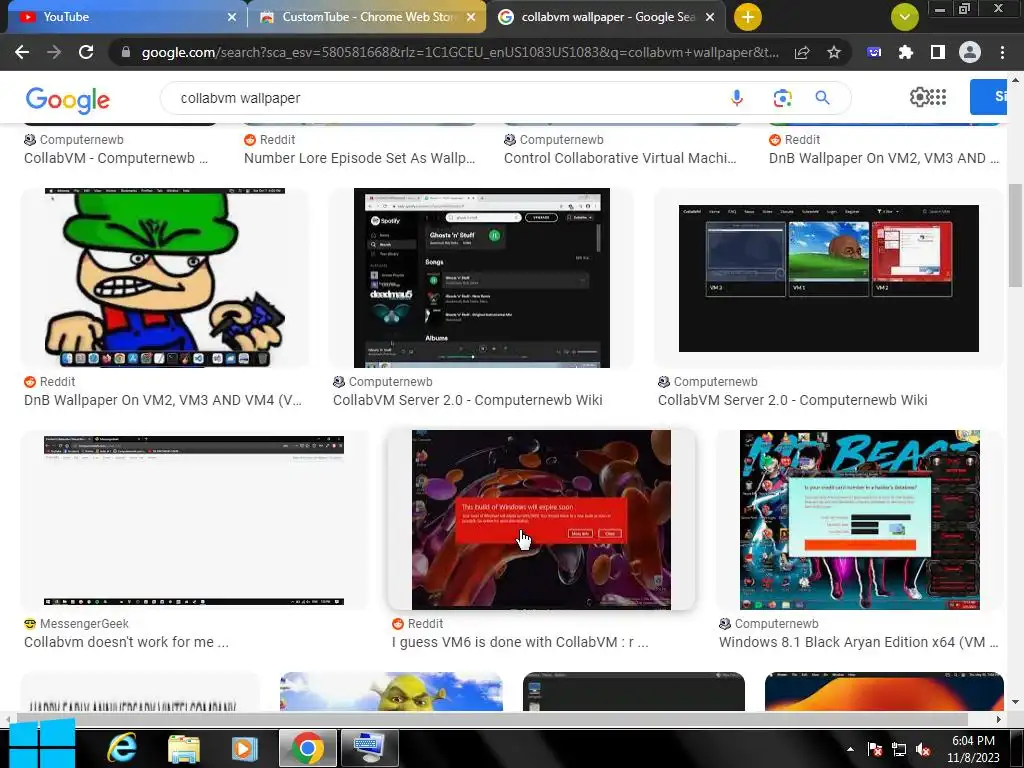
Task: Close the collabvm wallpaper search tab
Action: coord(711,17)
